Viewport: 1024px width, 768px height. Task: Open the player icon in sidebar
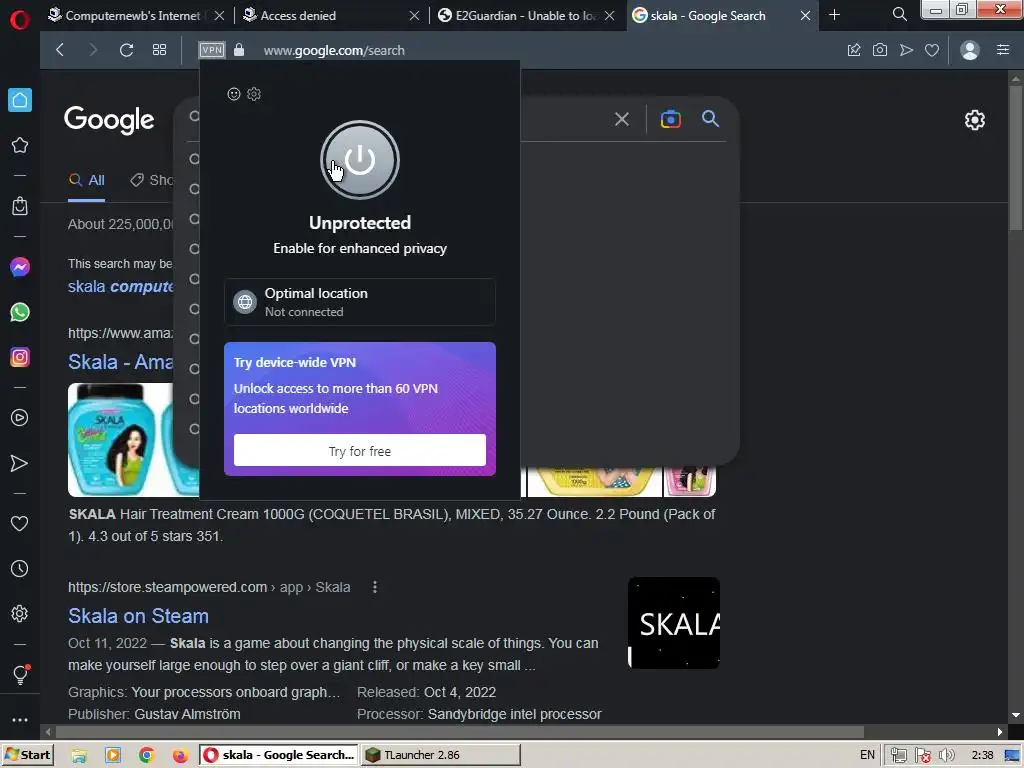click(x=20, y=418)
